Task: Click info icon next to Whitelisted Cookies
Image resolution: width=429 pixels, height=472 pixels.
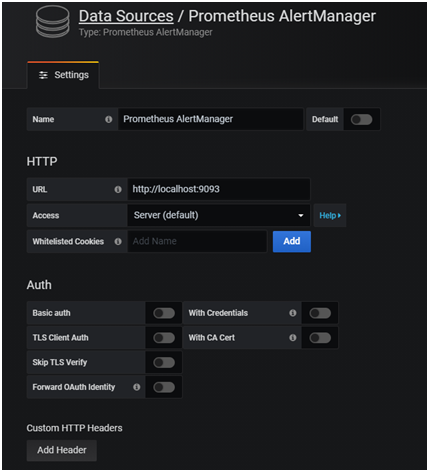Action: [x=118, y=241]
